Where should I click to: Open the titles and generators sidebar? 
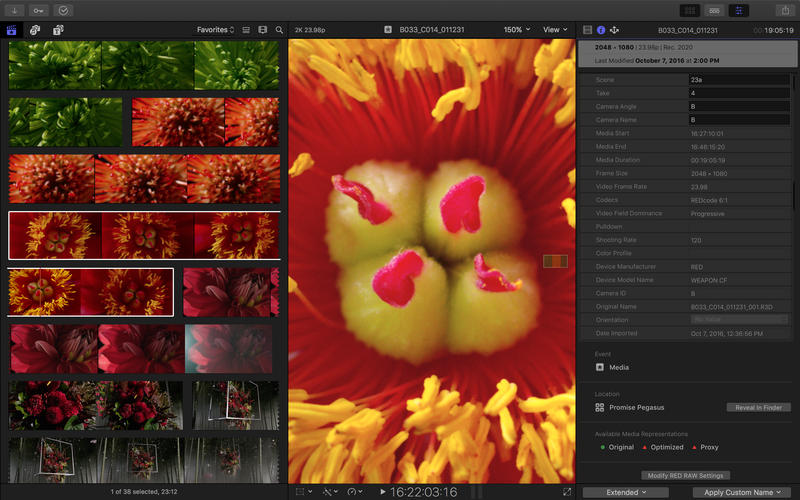coord(58,30)
